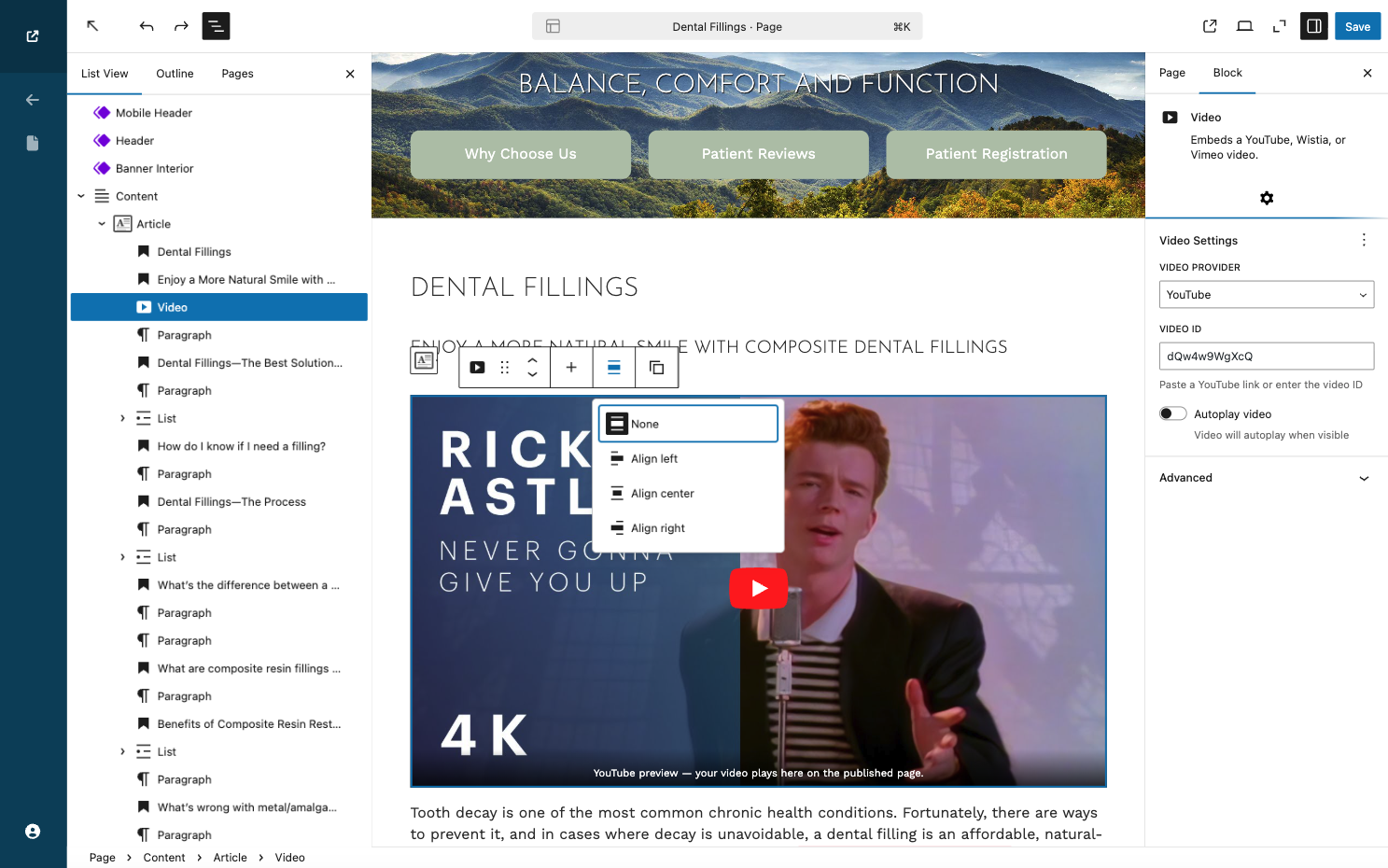Screen dimensions: 1388x868
Task: Collapse the Content tree item
Action: (81, 196)
